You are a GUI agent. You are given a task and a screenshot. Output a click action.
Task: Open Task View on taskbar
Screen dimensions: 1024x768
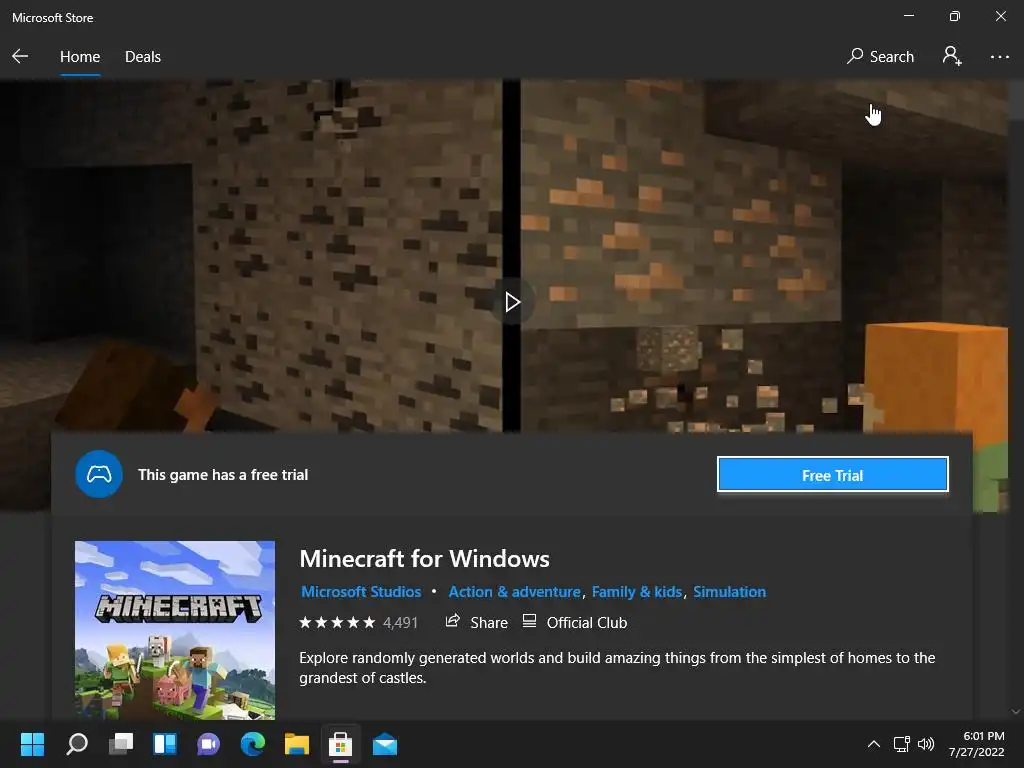pyautogui.click(x=121, y=744)
